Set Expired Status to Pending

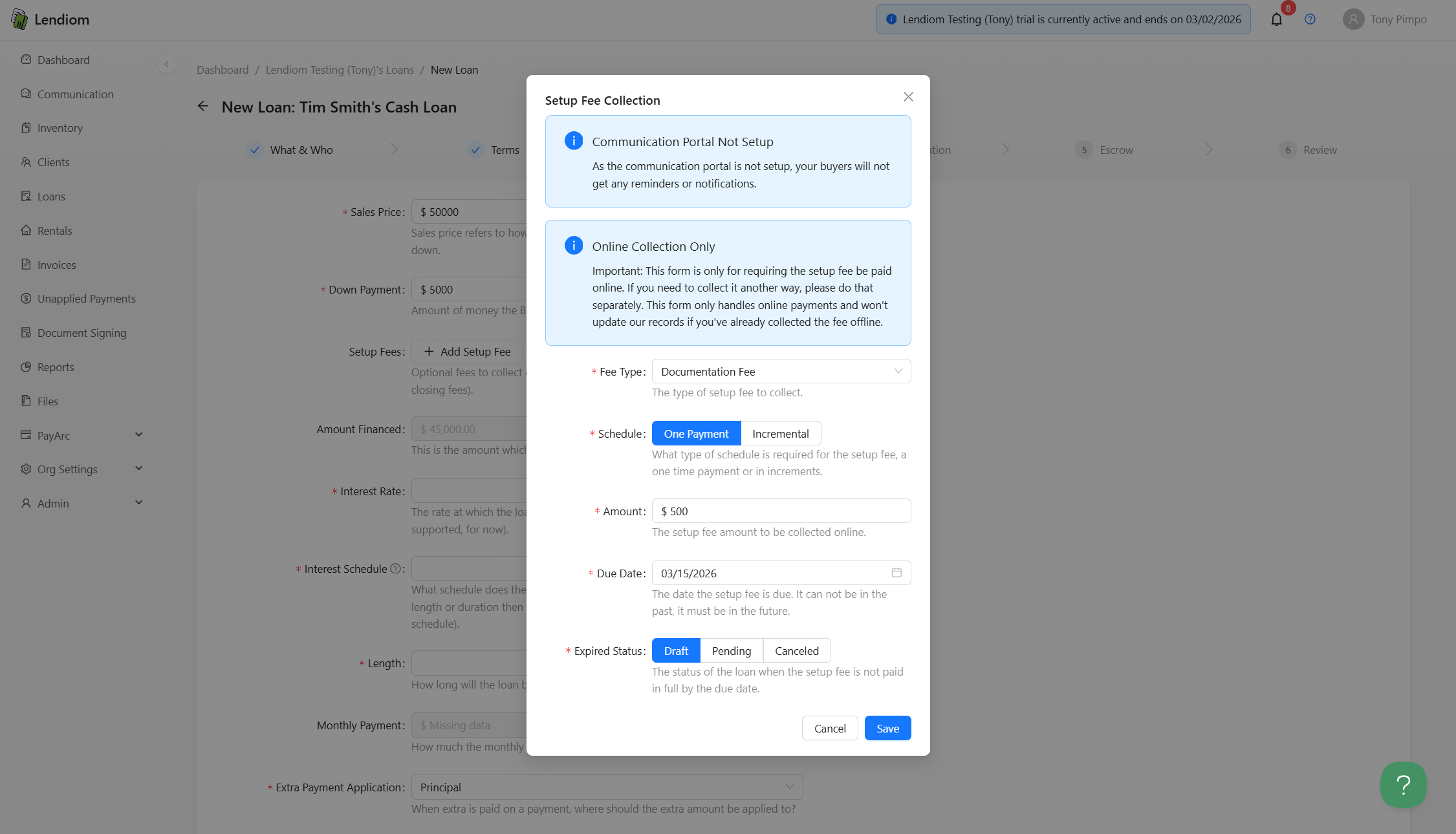pyautogui.click(x=732, y=650)
